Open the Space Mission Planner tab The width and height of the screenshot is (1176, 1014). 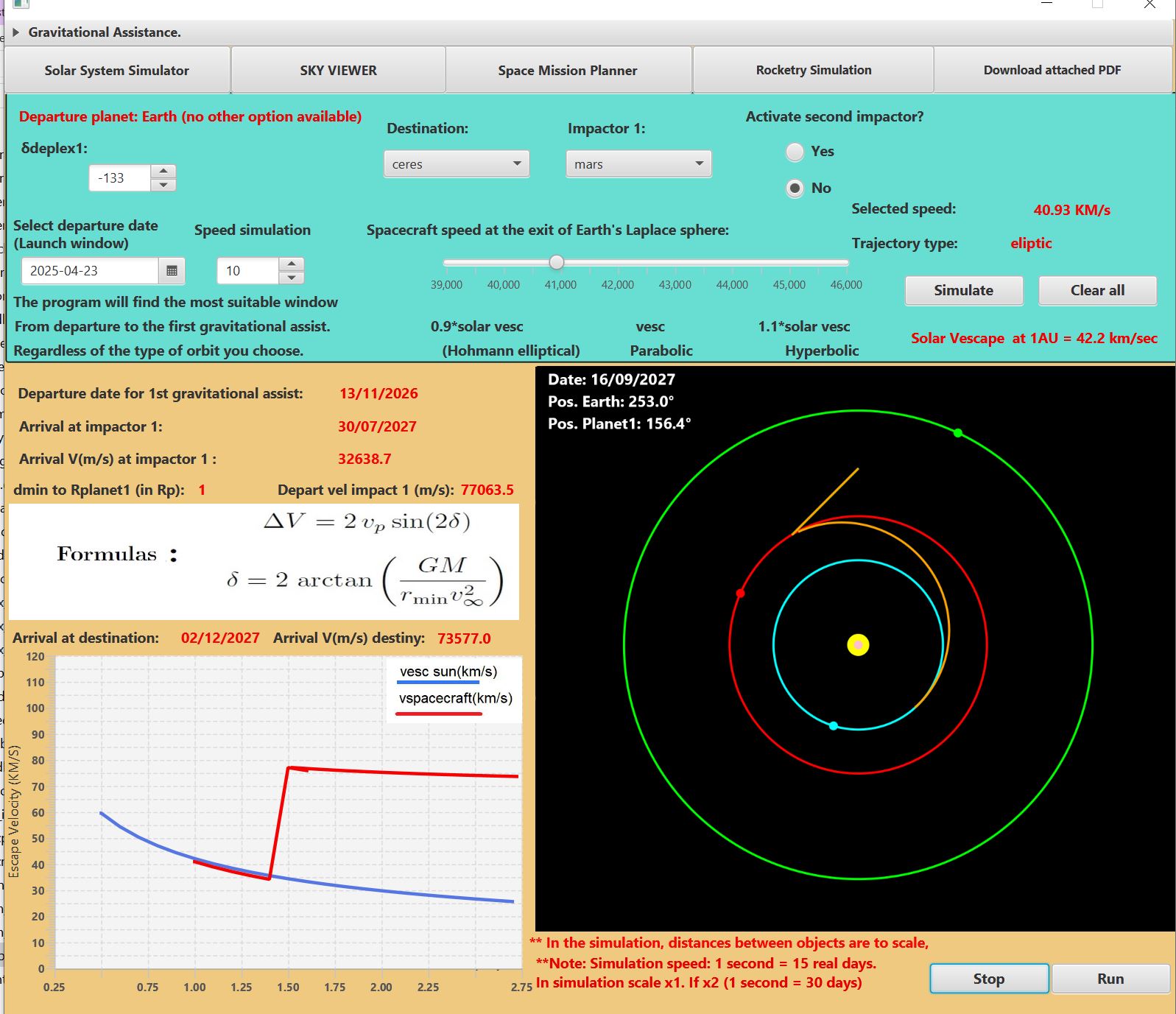point(568,71)
